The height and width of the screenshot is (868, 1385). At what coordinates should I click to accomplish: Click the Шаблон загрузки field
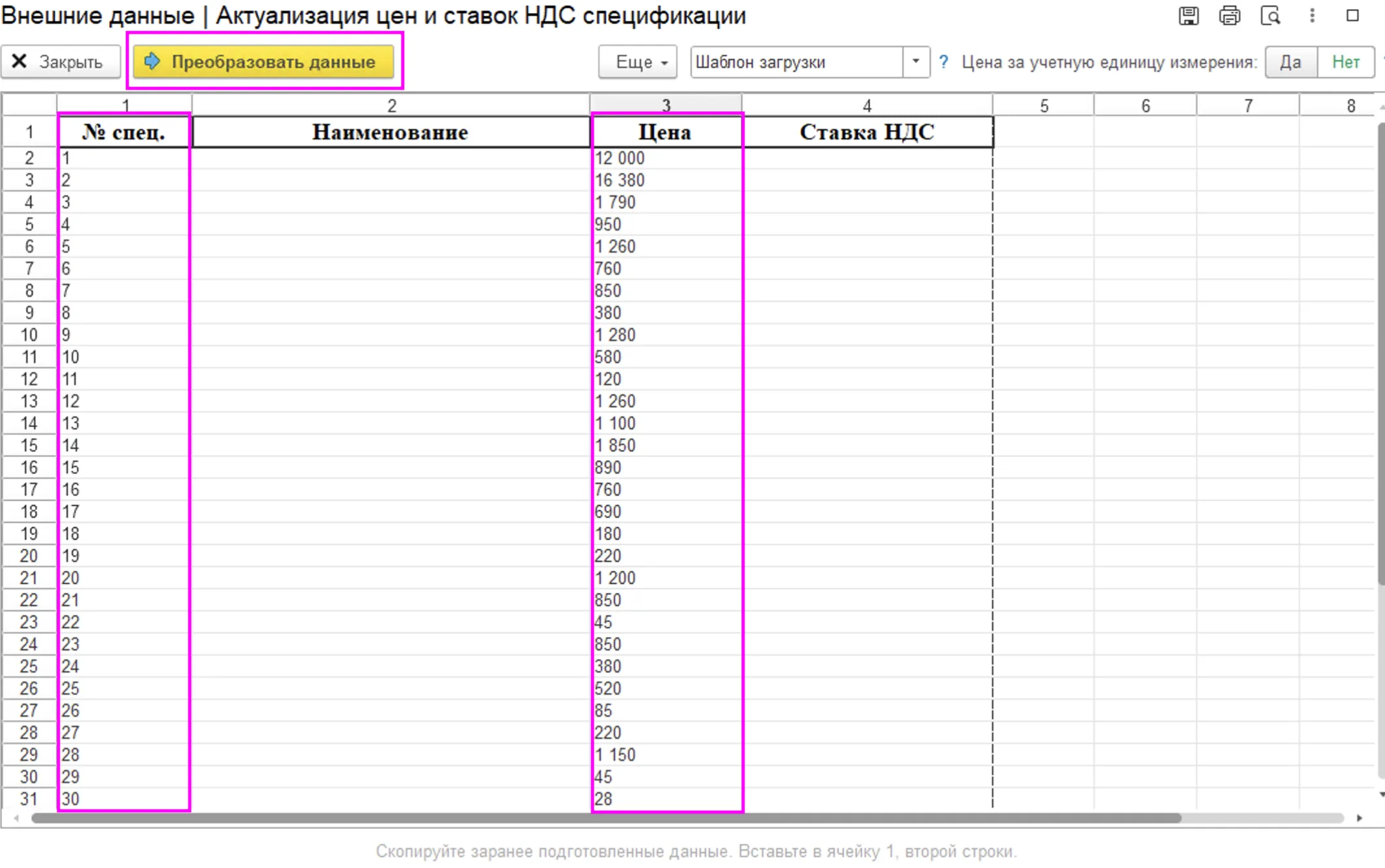pyautogui.click(x=796, y=62)
